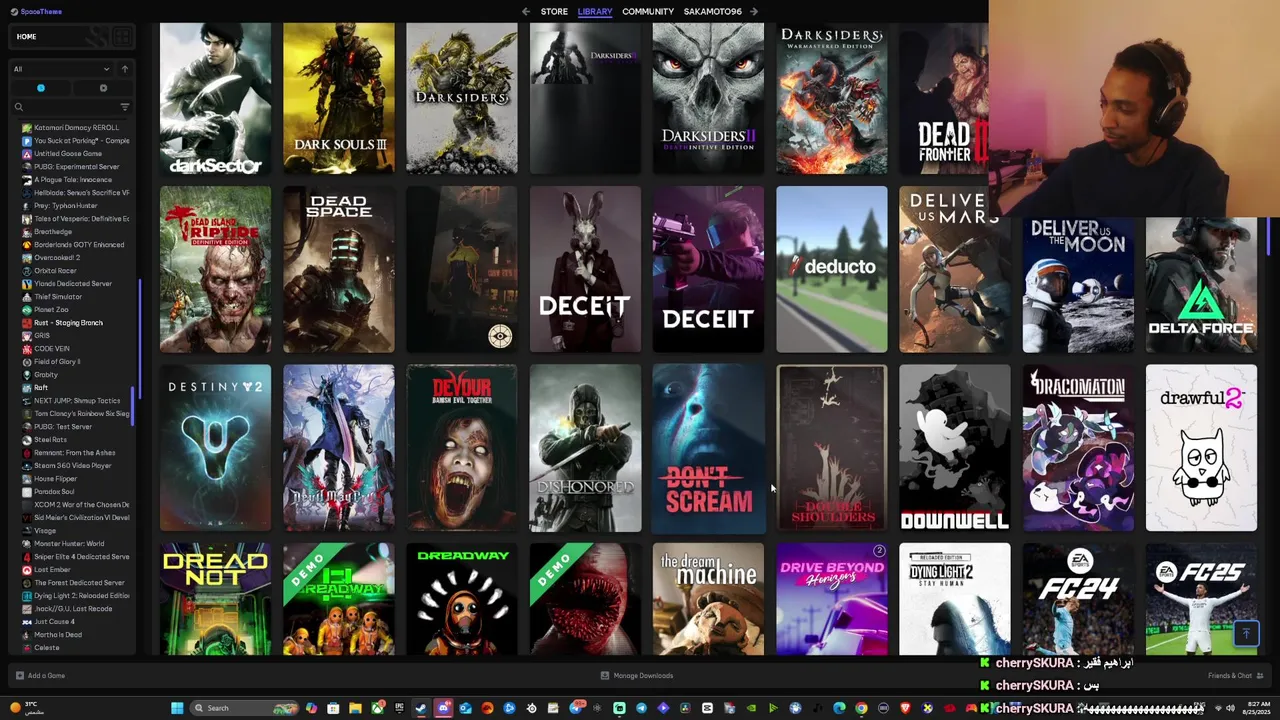Open the Destiny 2 game cover

[x=215, y=448]
